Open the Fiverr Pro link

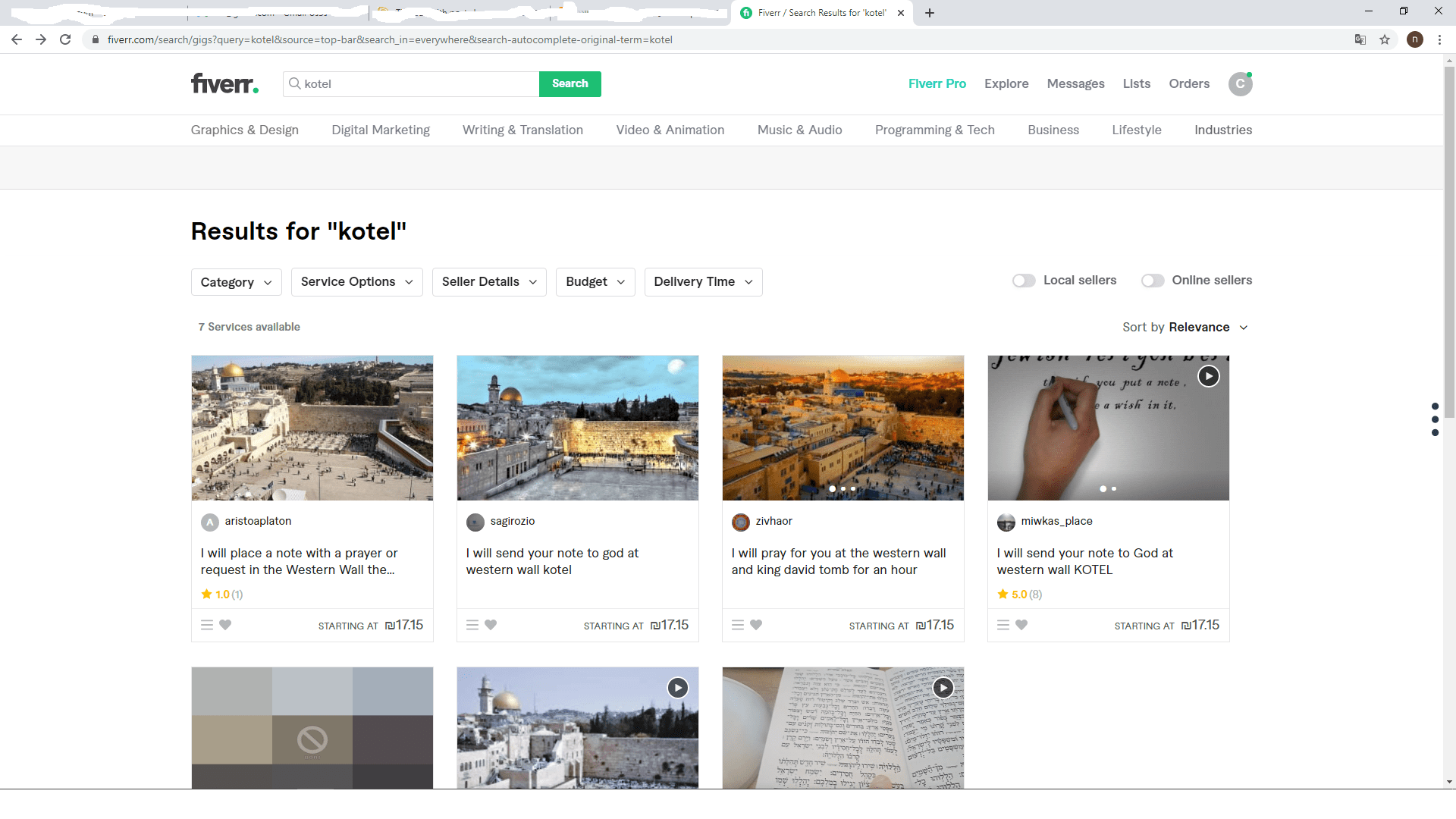tap(937, 83)
